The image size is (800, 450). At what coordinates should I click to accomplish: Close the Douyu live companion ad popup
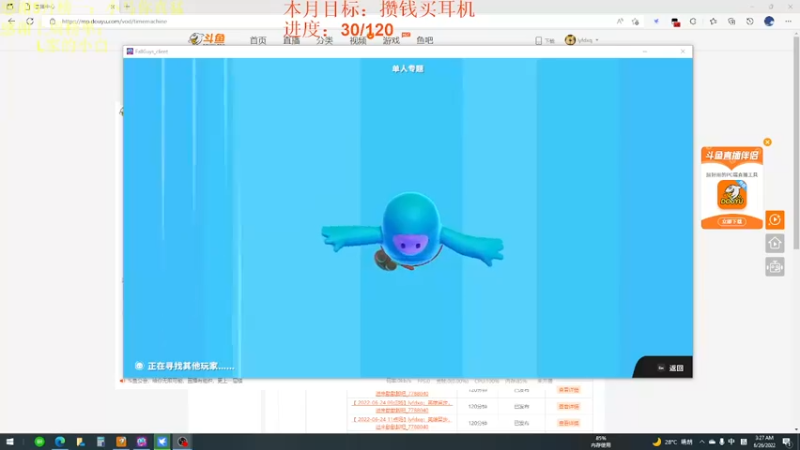tap(767, 142)
